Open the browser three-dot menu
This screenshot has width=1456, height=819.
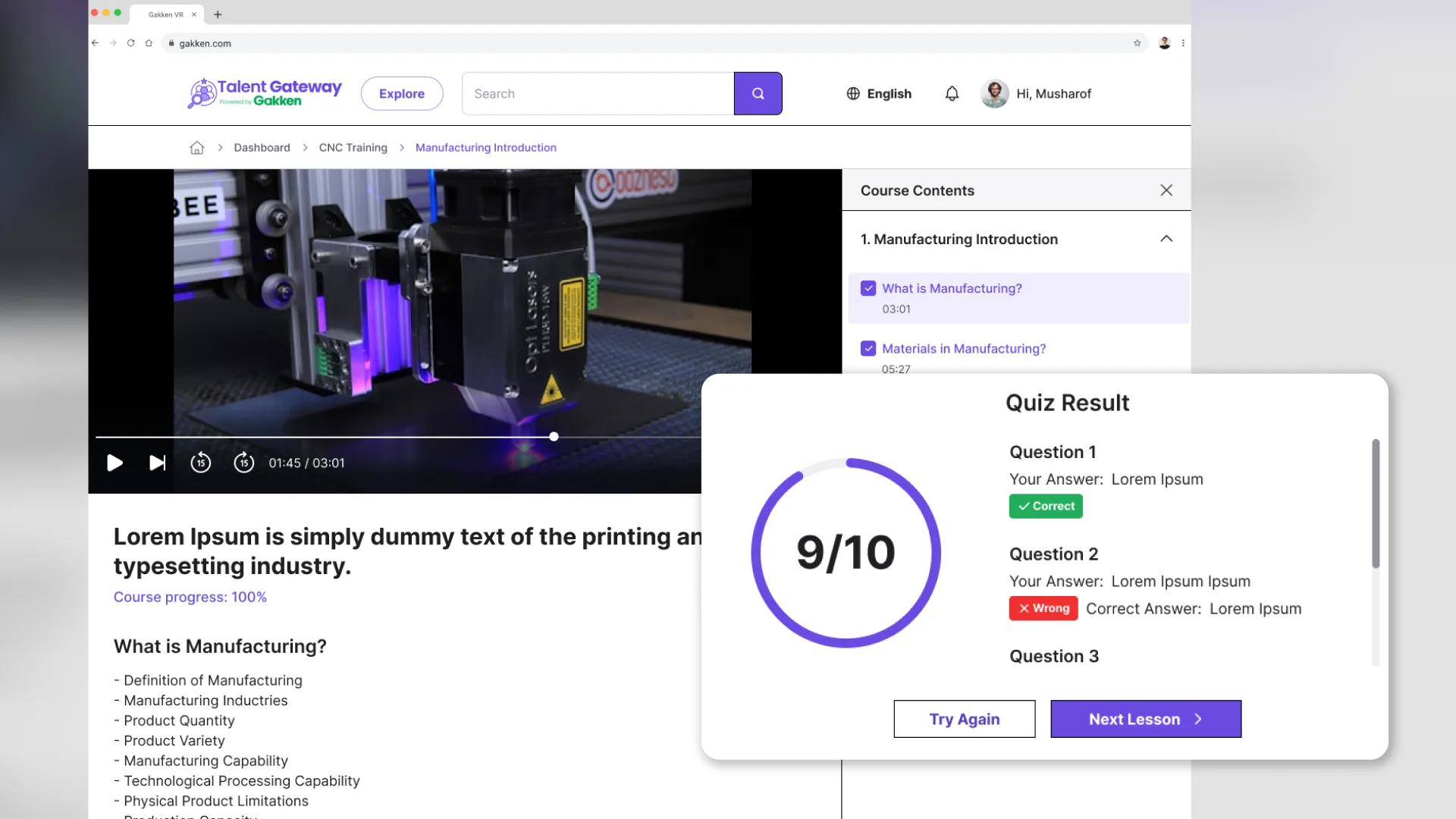(1182, 43)
